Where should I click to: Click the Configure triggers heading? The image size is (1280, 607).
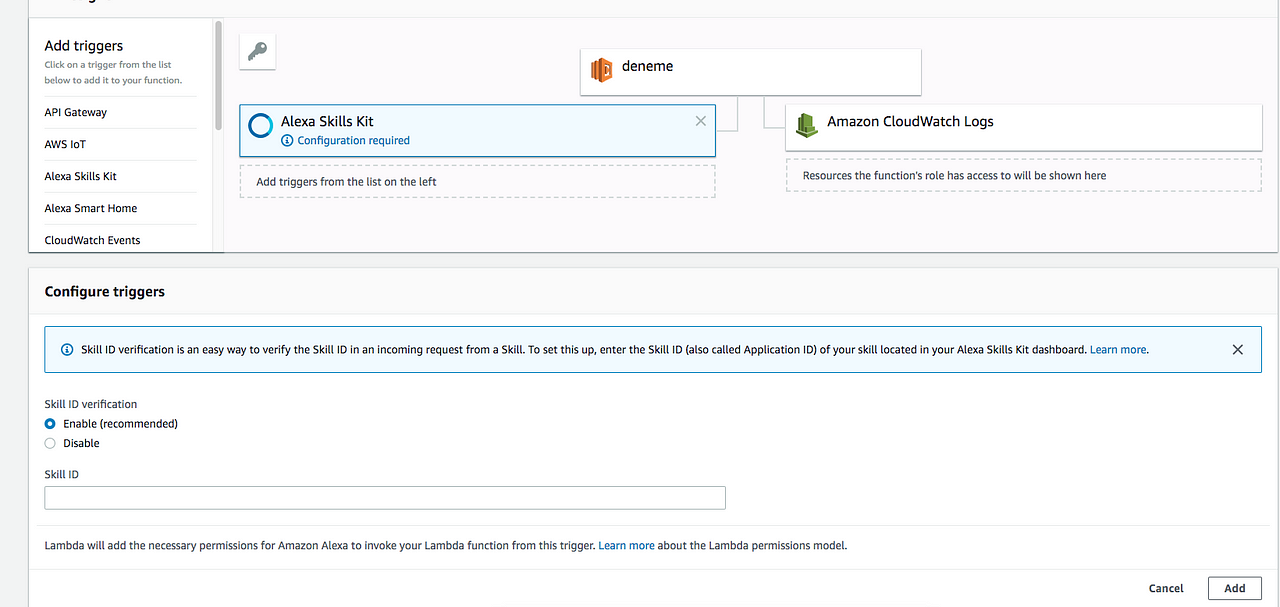(x=105, y=292)
